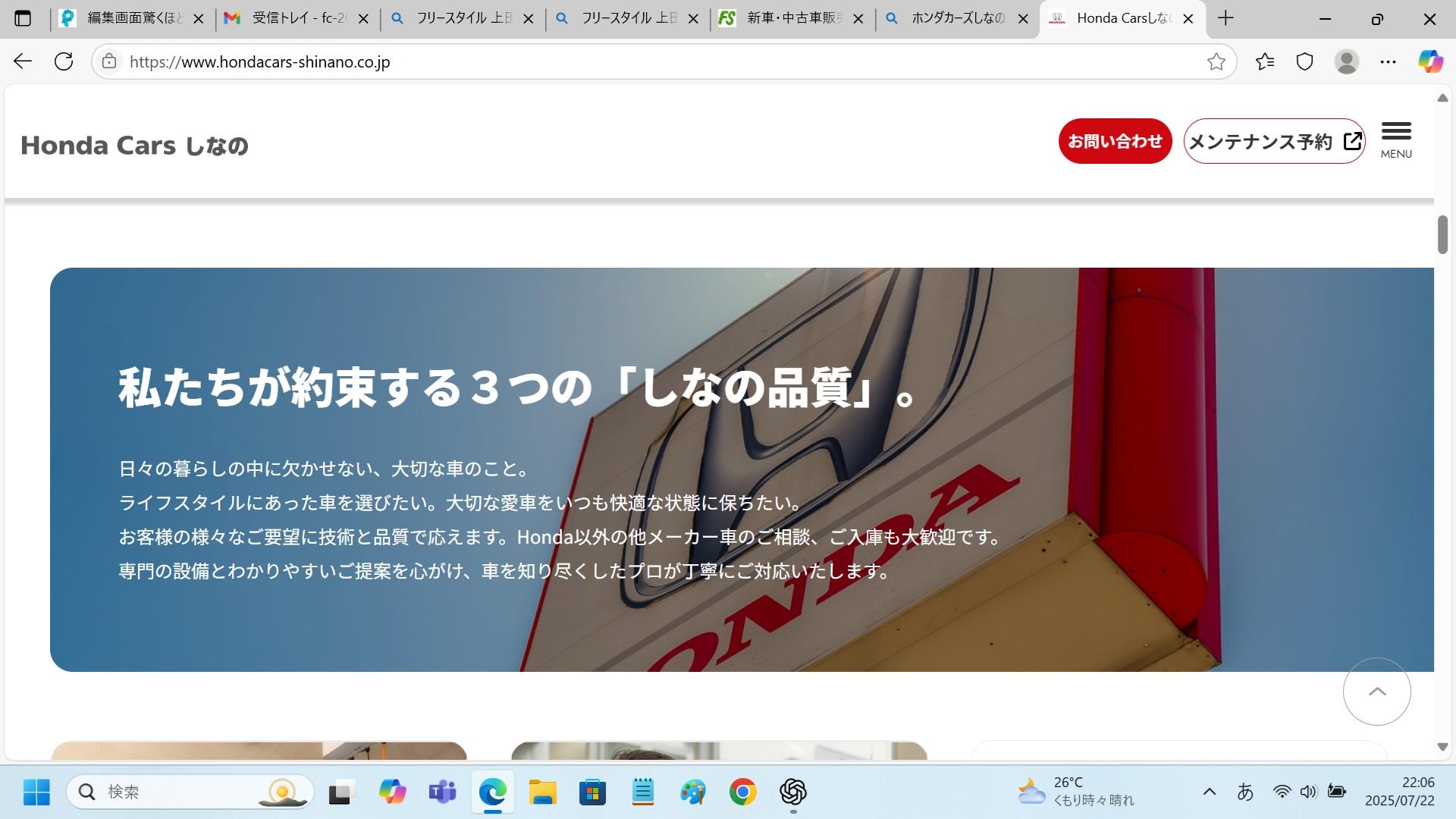
Task: View site information lock icon
Action: (x=109, y=61)
